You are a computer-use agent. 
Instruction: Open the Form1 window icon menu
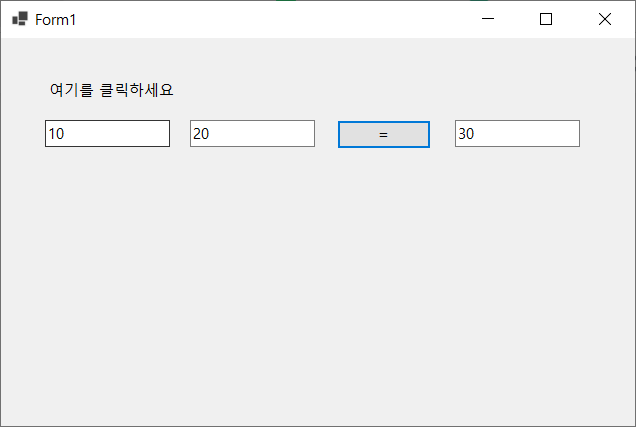(20, 19)
